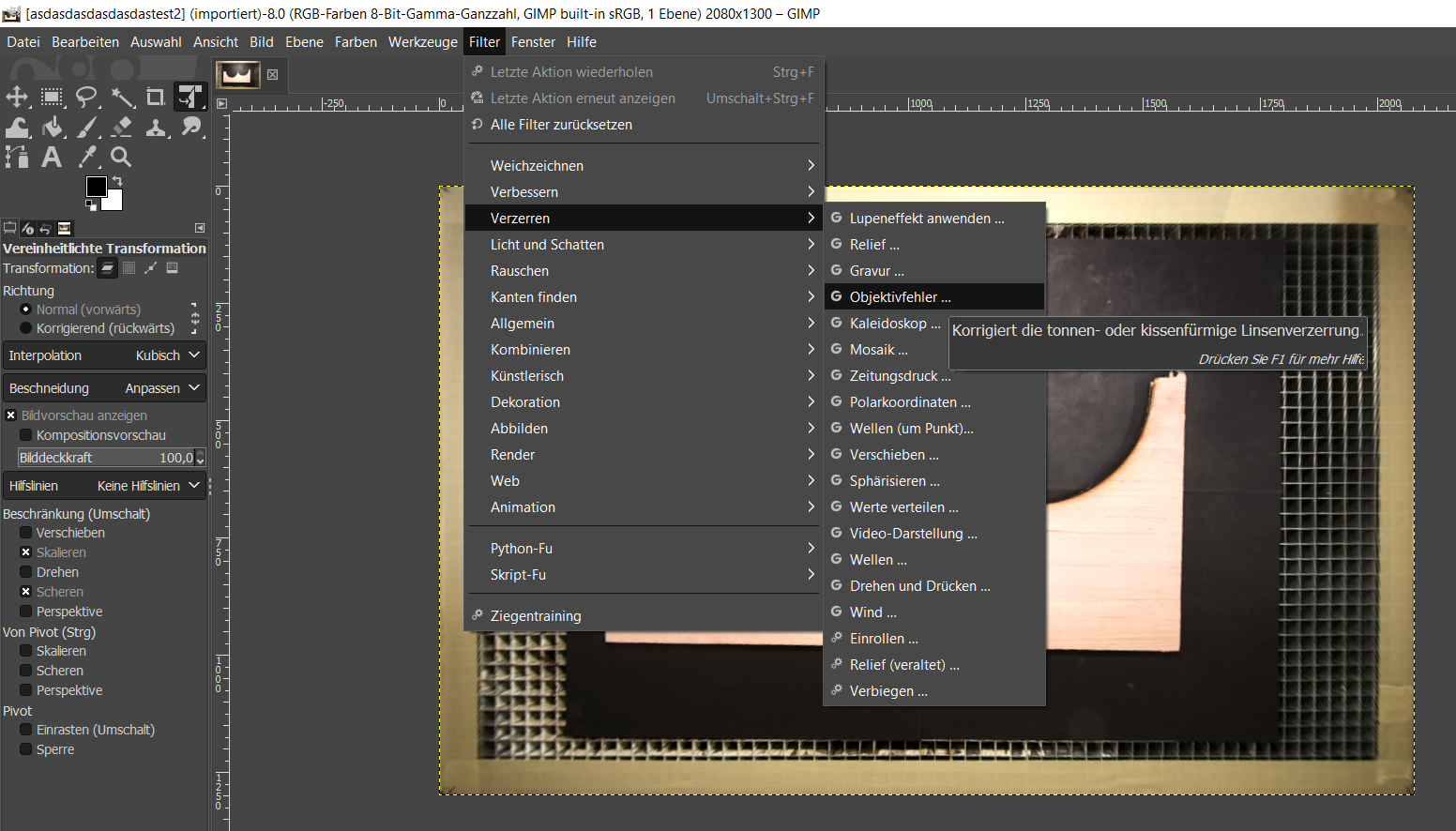Expand the Hilfslinien dropdown
Screen dimensions: 1456x831
pos(104,486)
